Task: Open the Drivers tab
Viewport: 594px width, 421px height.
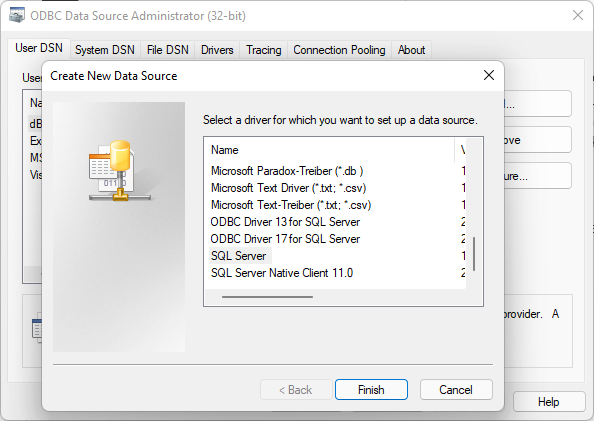Action: click(217, 50)
